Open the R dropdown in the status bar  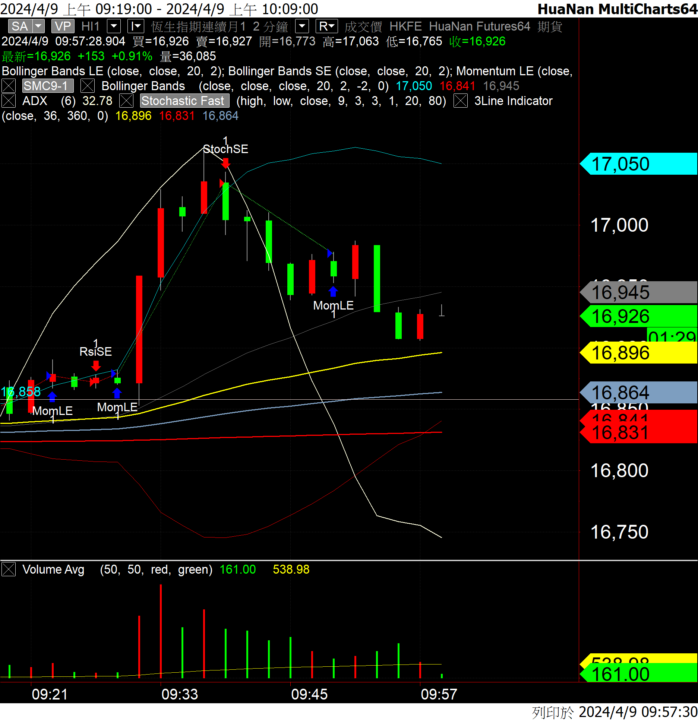[326, 26]
